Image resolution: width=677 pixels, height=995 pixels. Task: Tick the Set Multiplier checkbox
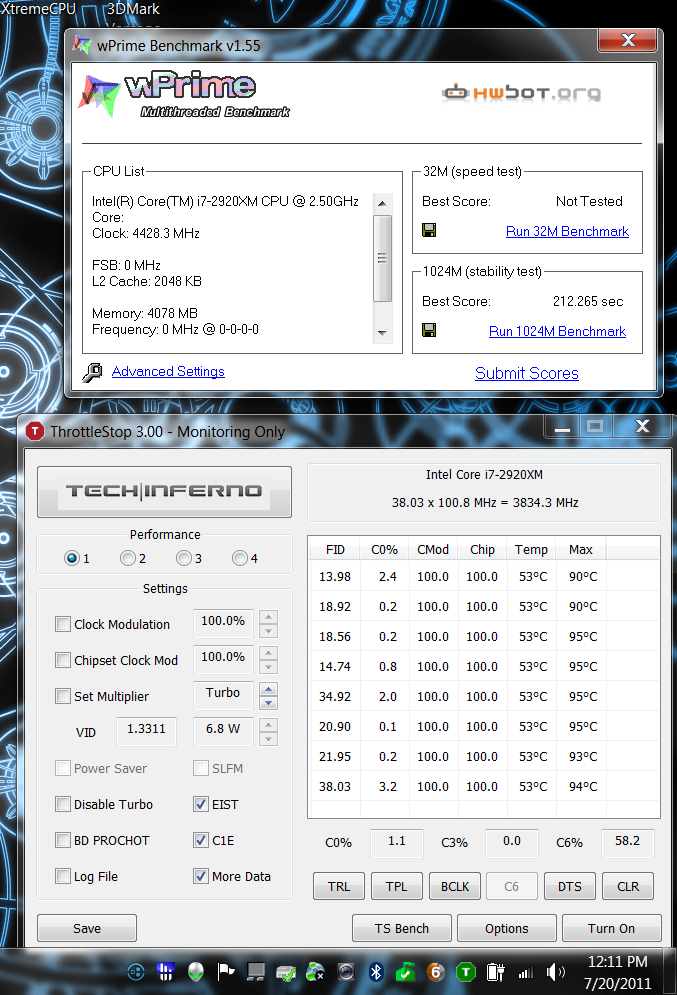pyautogui.click(x=63, y=697)
